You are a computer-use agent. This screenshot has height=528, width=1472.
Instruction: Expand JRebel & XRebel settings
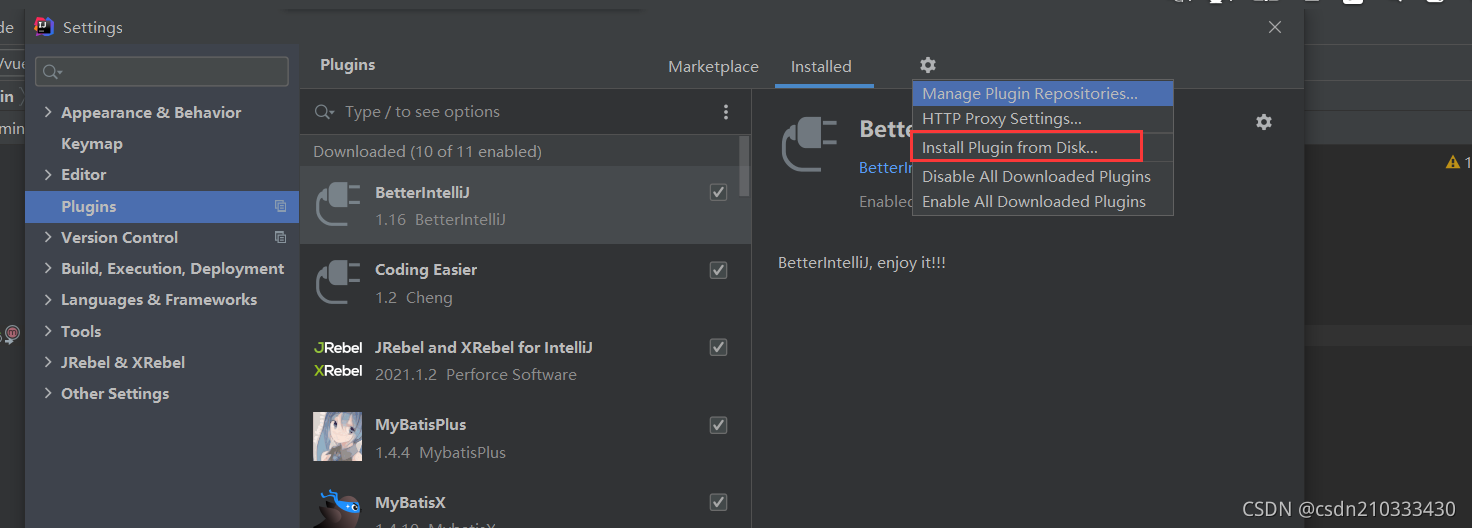[48, 362]
